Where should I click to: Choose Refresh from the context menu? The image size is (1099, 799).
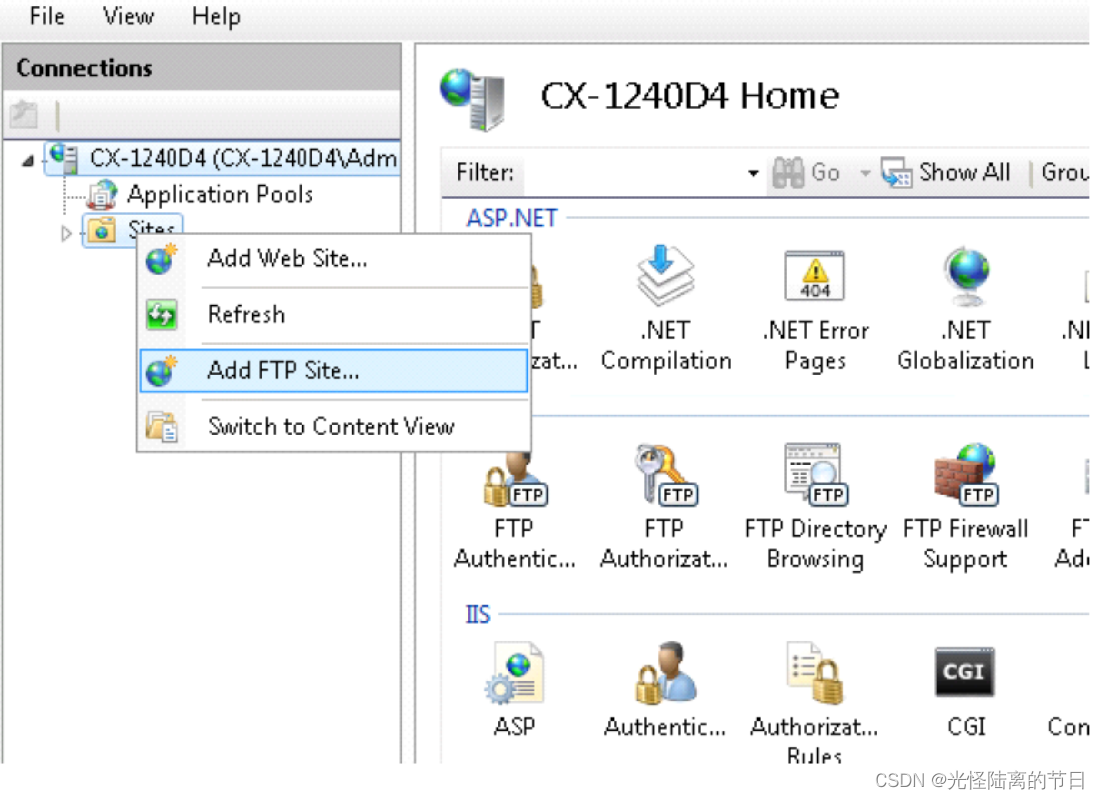pos(334,315)
